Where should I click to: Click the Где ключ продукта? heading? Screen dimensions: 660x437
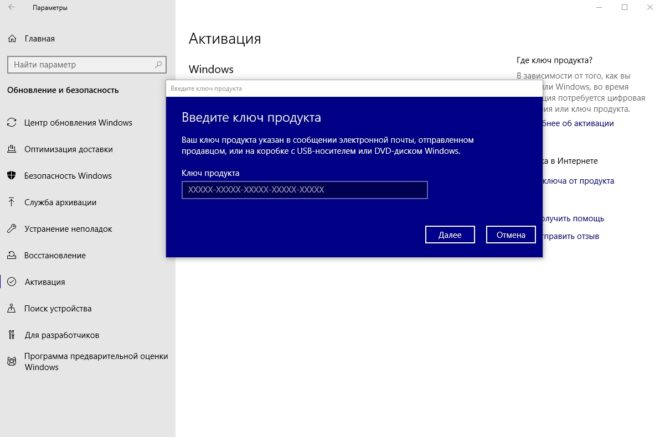tap(554, 60)
